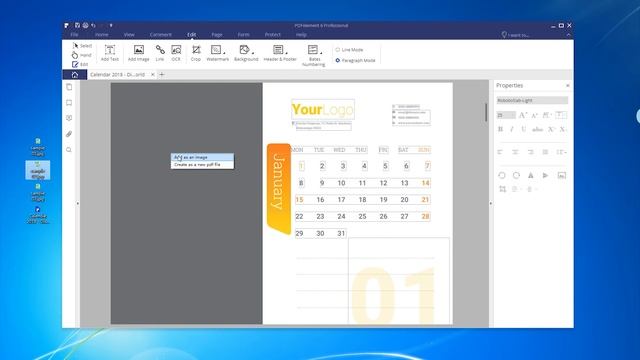Image resolution: width=640 pixels, height=360 pixels.
Task: Center align text in Properties
Action: pyautogui.click(x=516, y=152)
